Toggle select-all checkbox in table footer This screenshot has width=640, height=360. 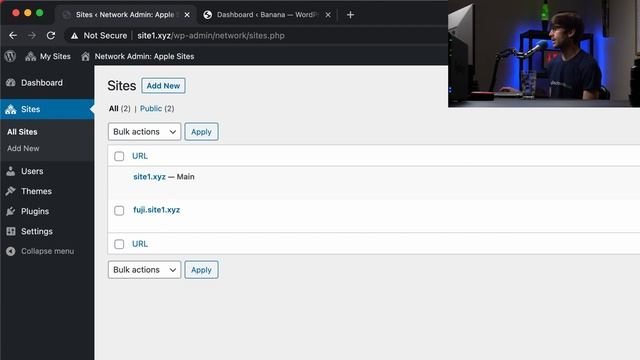[119, 244]
